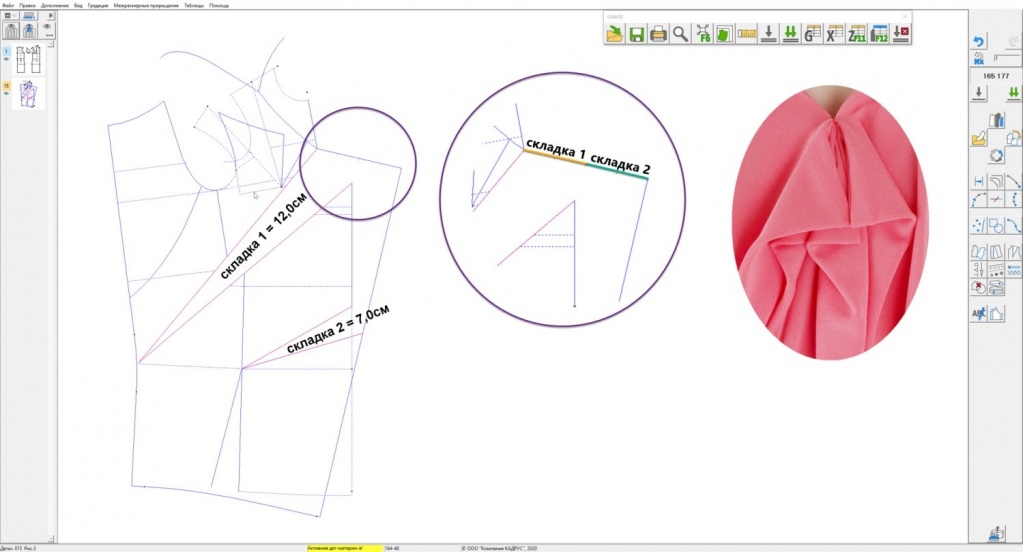Save using the green floppy disk icon
Image resolution: width=1023 pixels, height=552 pixels.
(x=636, y=34)
